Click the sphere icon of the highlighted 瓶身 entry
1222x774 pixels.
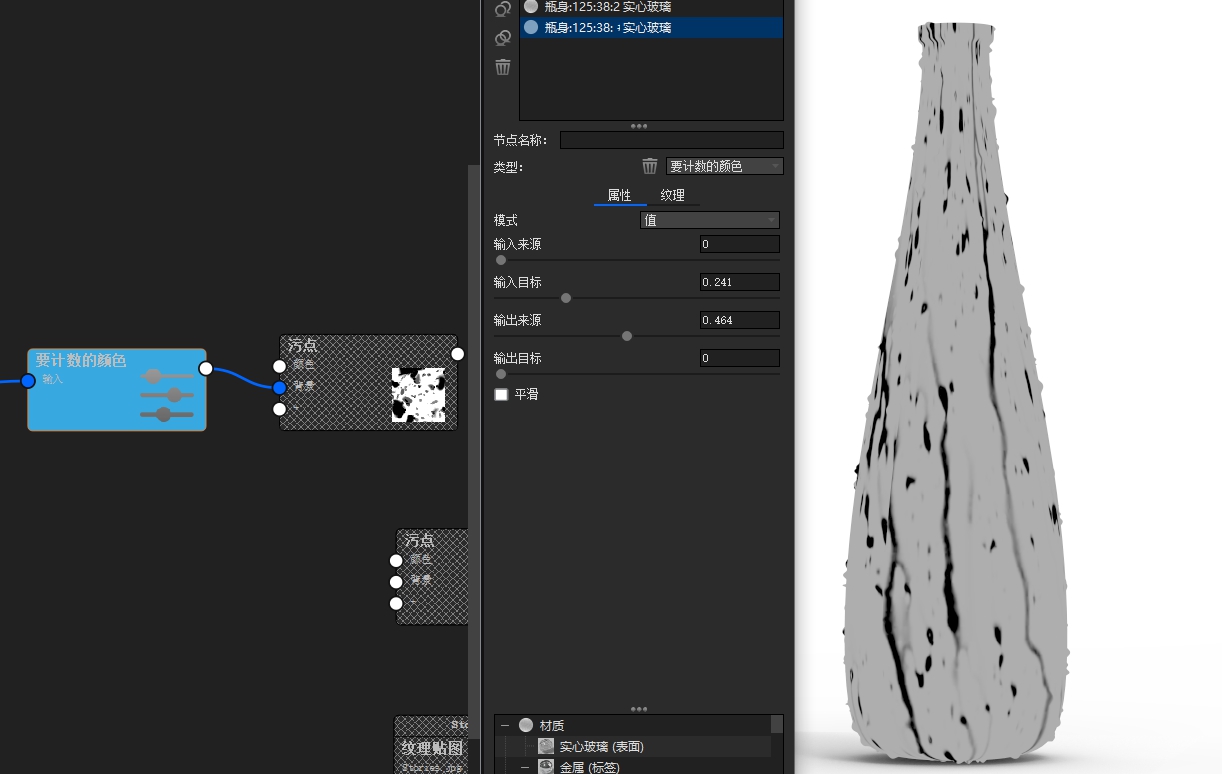coord(530,27)
